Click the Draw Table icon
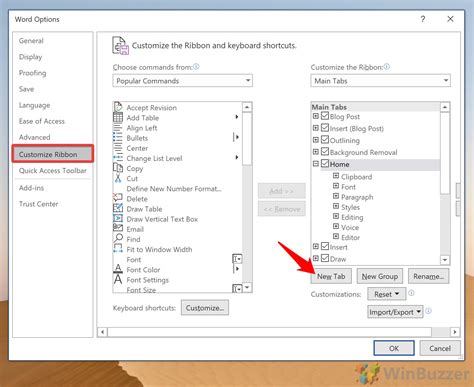The width and height of the screenshot is (474, 387). coord(118,208)
